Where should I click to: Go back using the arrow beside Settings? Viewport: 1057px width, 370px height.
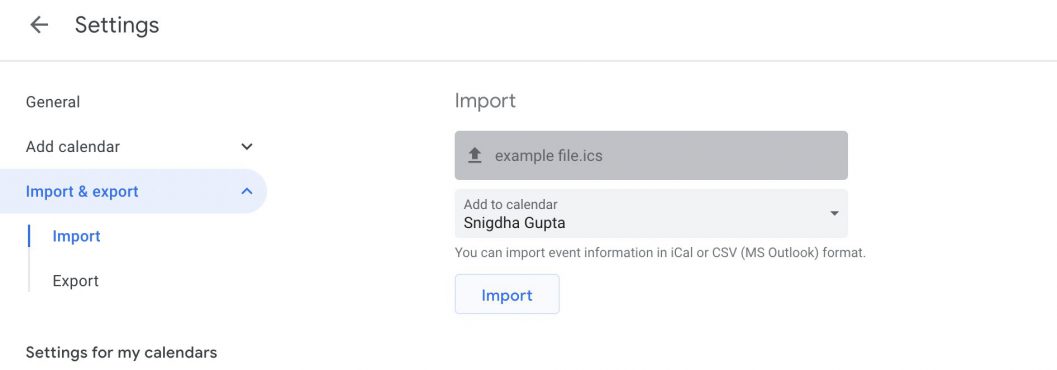pos(39,25)
